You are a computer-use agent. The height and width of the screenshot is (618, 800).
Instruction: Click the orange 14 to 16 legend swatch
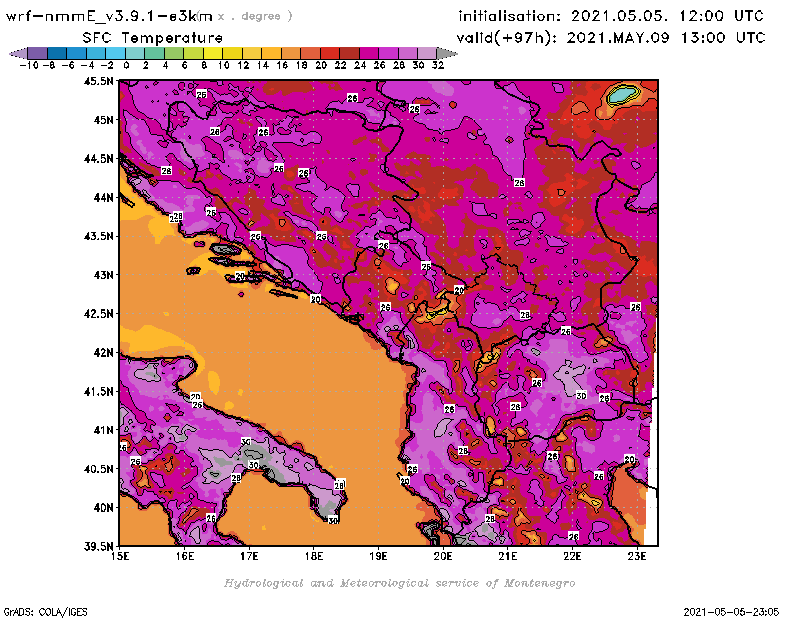coord(271,54)
